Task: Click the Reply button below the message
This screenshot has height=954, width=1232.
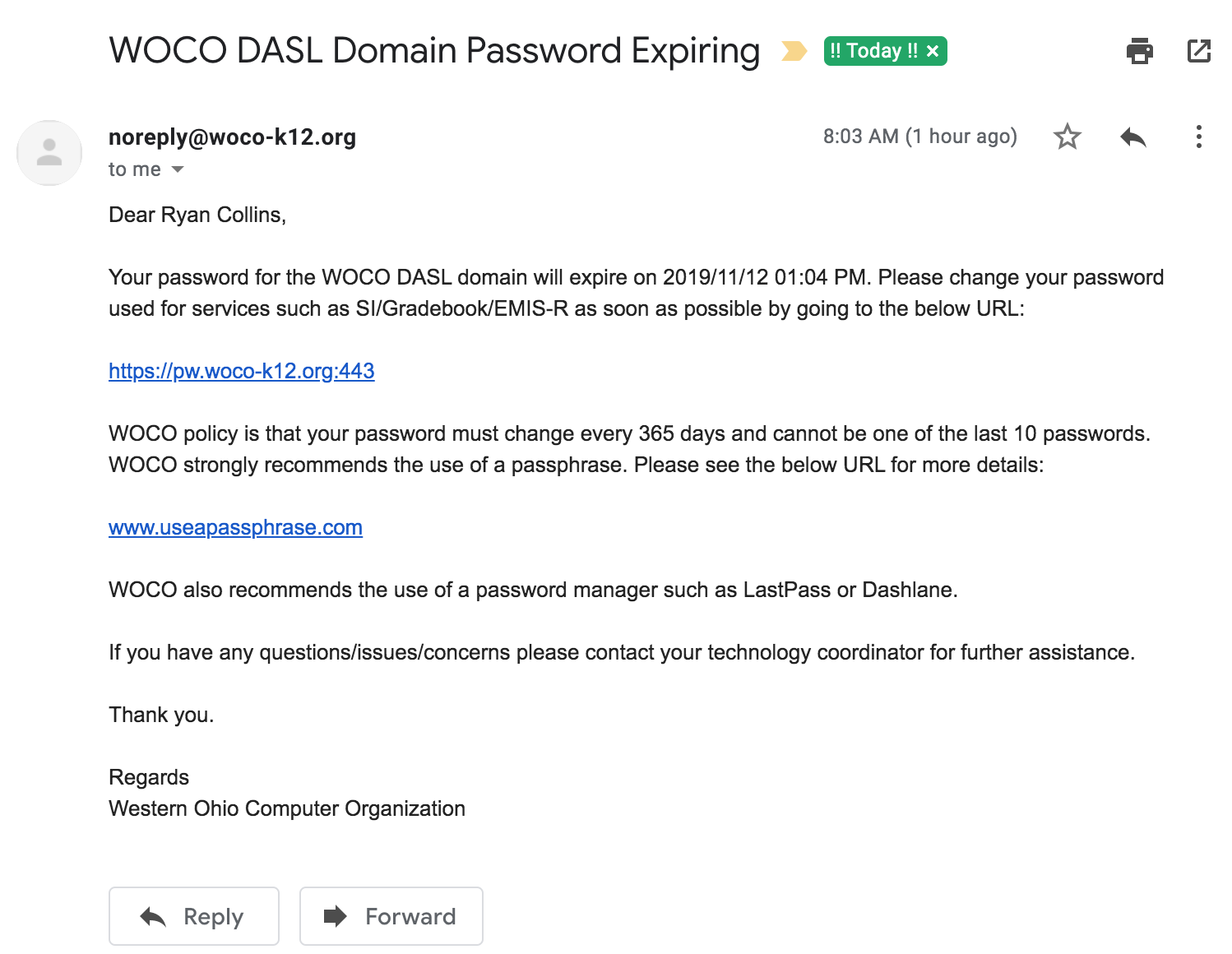Action: point(194,916)
